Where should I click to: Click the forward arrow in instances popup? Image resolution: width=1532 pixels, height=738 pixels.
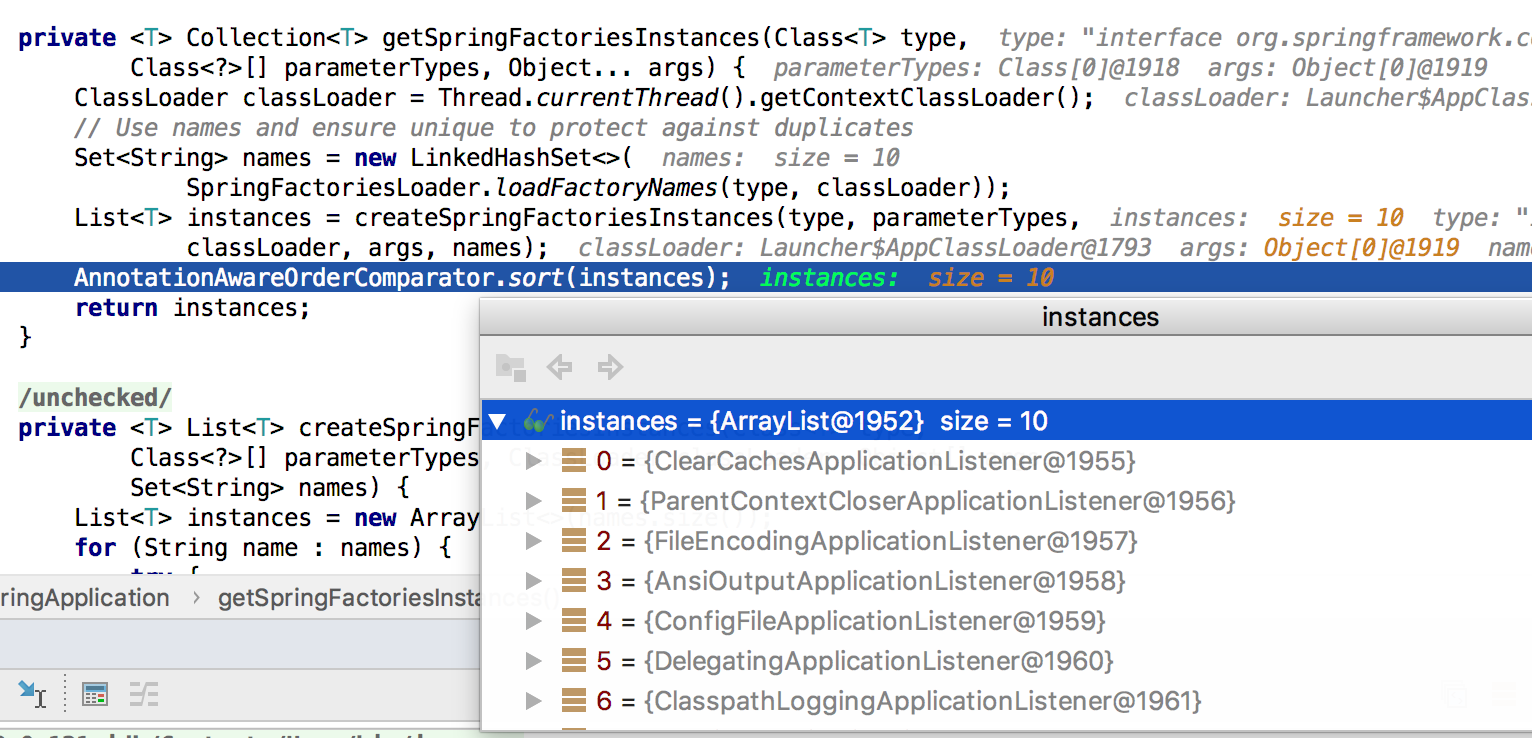(x=610, y=367)
